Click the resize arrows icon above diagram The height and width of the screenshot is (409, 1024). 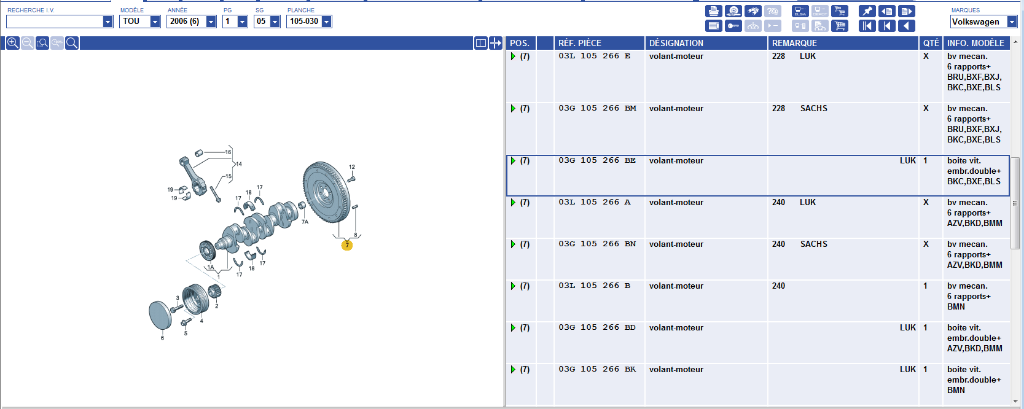pyautogui.click(x=495, y=43)
